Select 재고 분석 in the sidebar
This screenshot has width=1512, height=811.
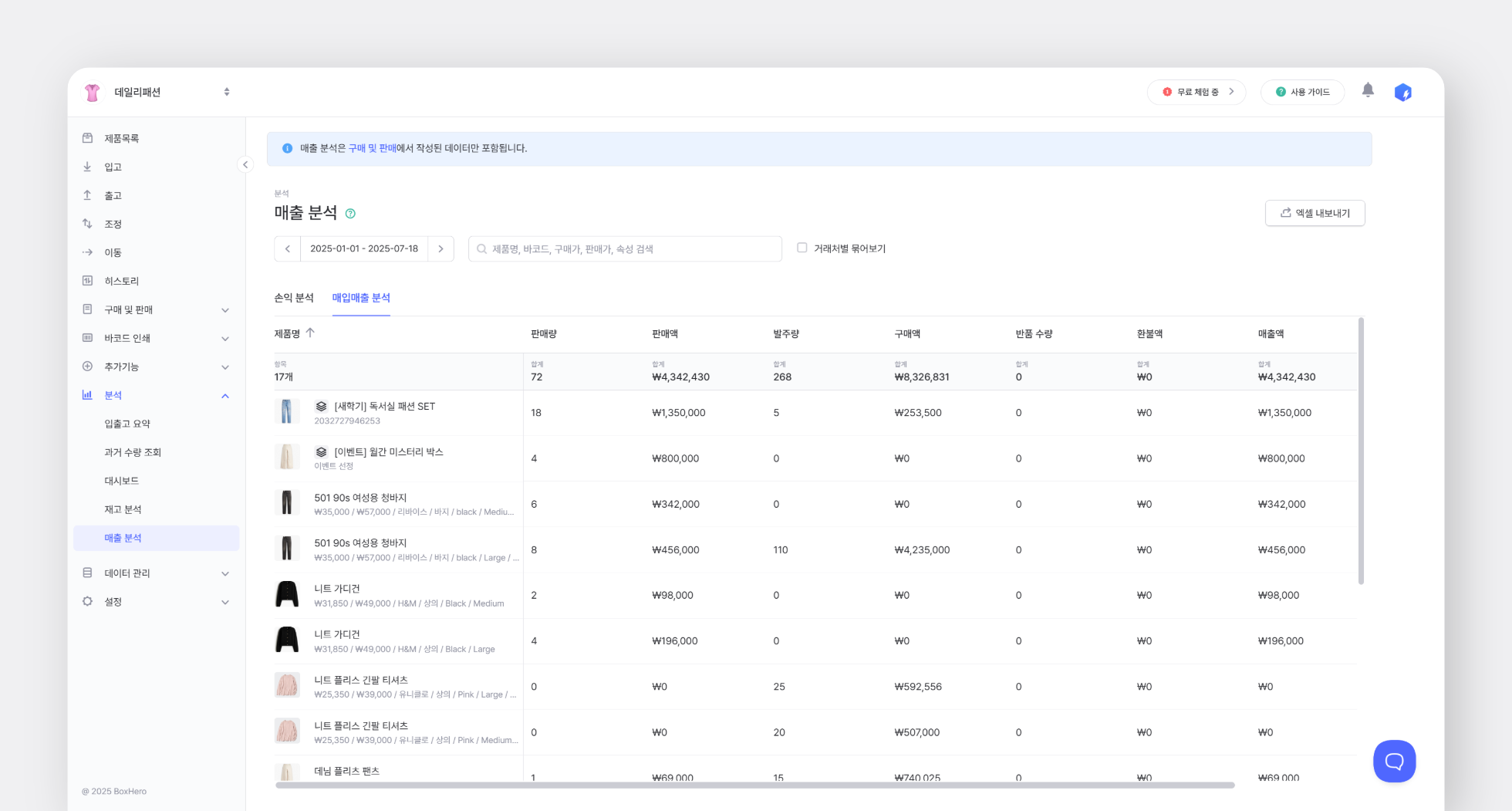coord(123,509)
